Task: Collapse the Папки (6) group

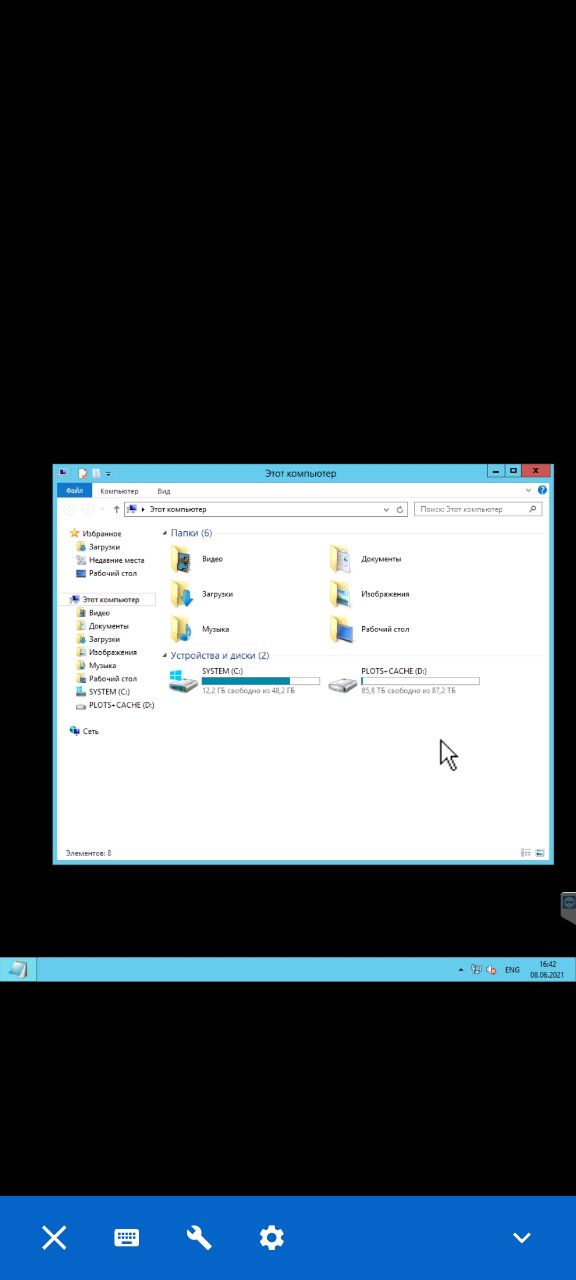Action: tap(165, 534)
